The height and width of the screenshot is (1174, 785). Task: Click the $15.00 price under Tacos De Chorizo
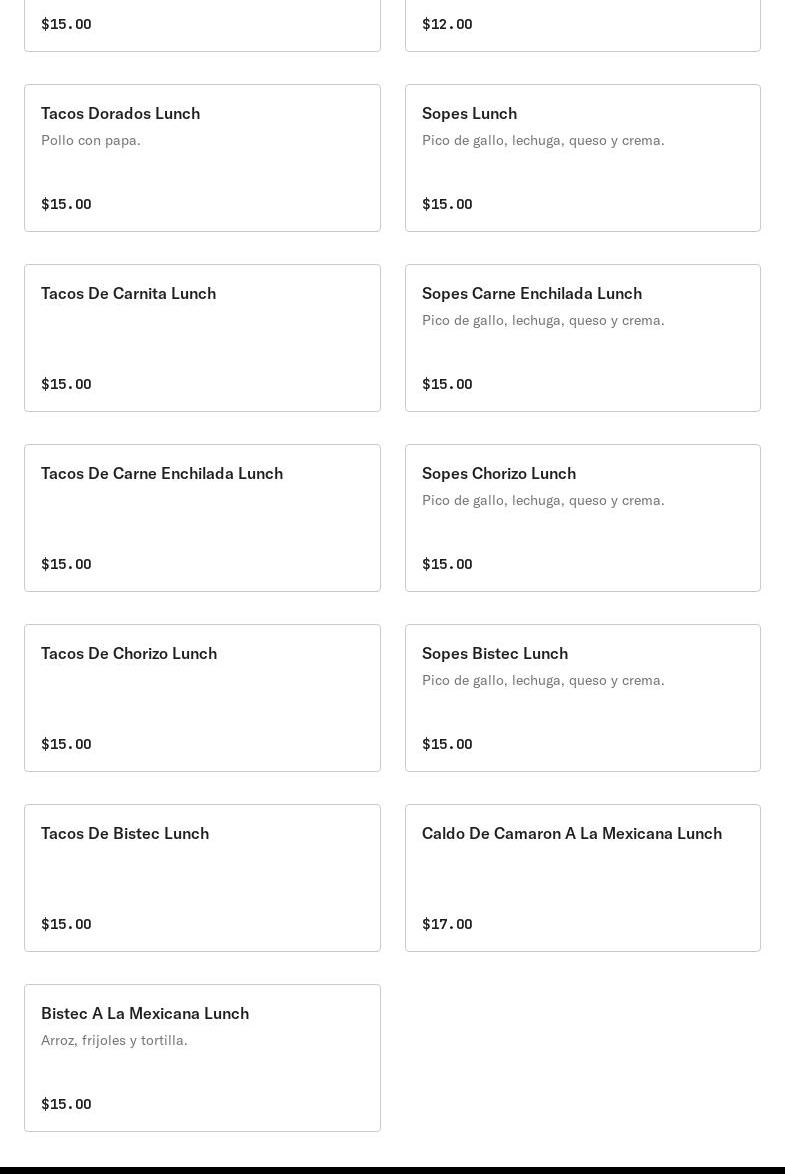[66, 744]
